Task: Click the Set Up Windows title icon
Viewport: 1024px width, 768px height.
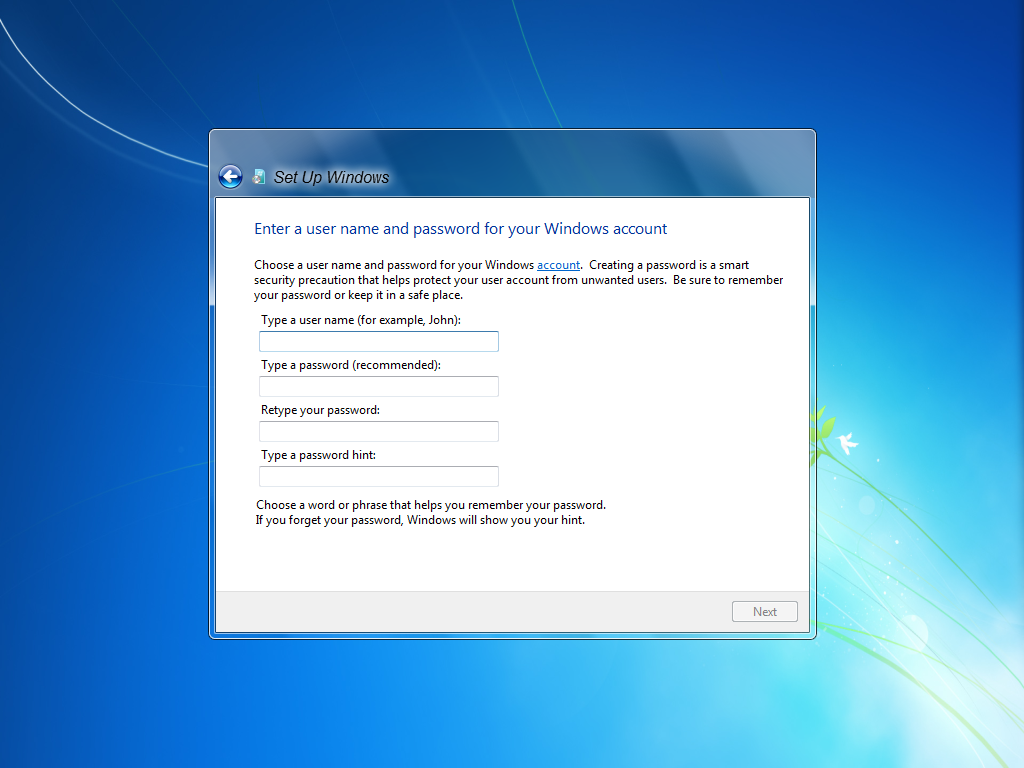Action: pyautogui.click(x=259, y=177)
